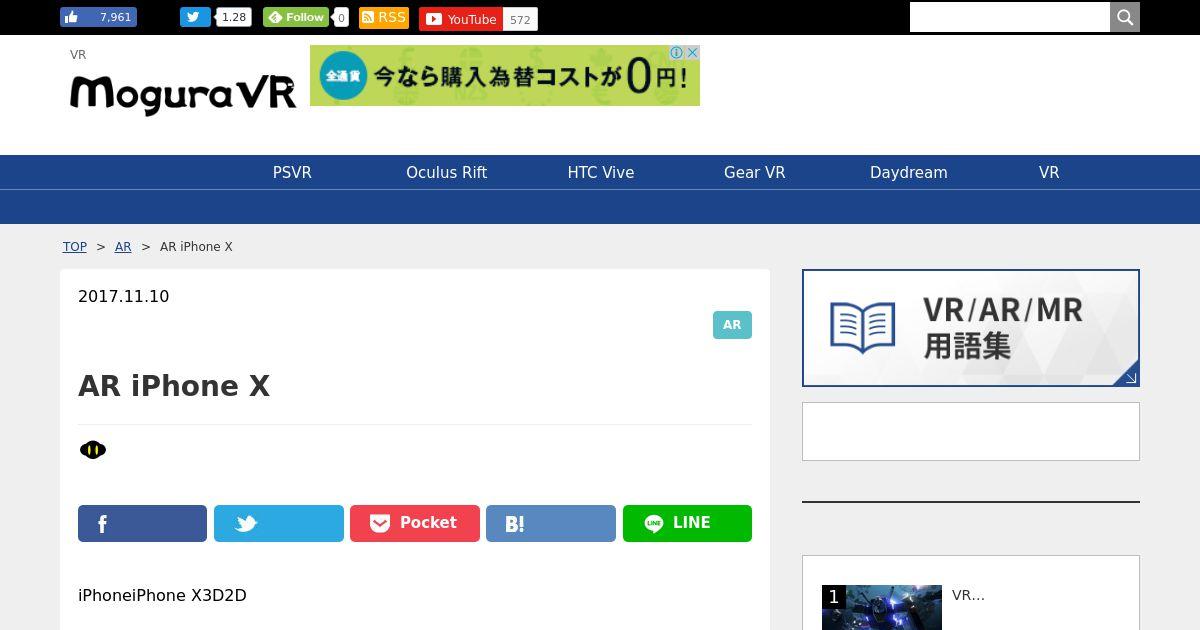Share article on Twitter
This screenshot has width=1200, height=630.
[279, 524]
